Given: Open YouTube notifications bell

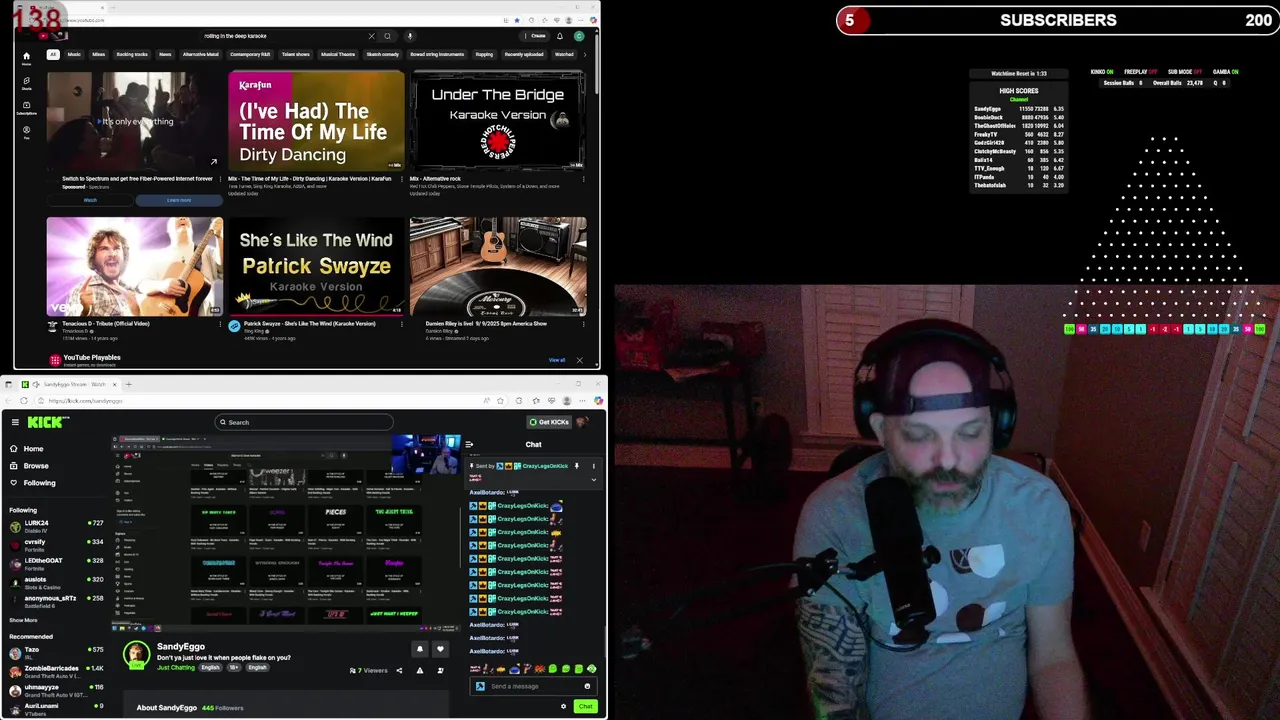Looking at the screenshot, I should pyautogui.click(x=560, y=36).
